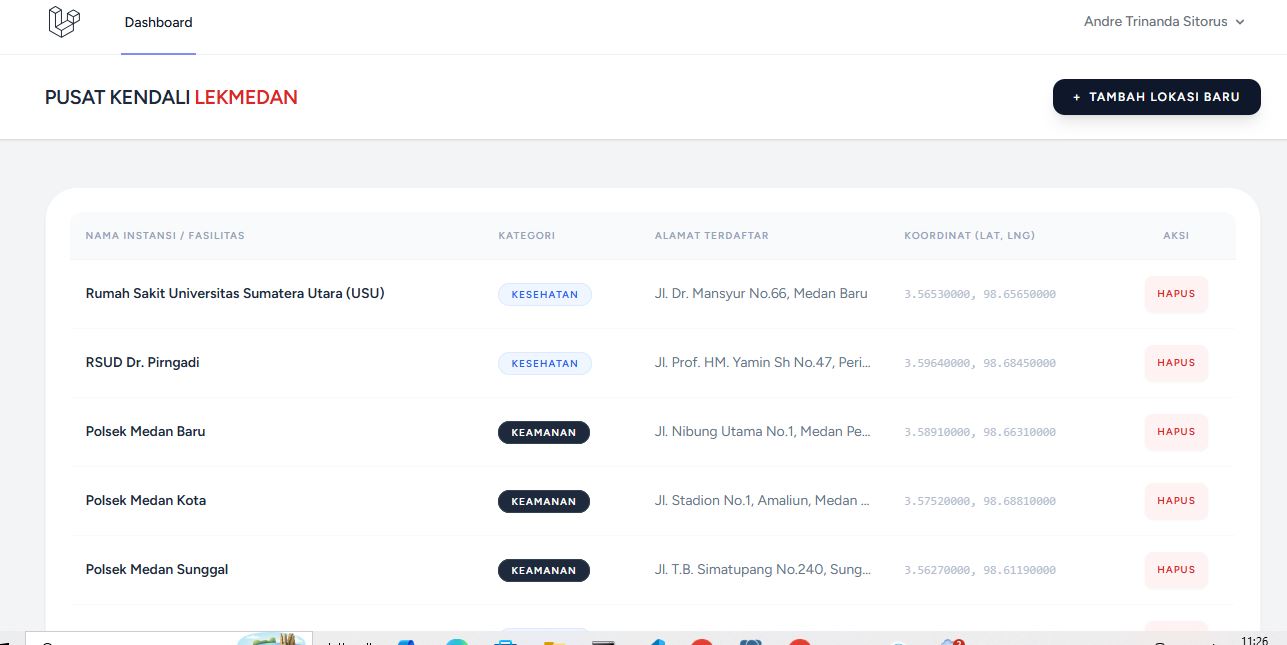Select the name Rumah Sakit Universitas Sumatera Utara (USU)
The width and height of the screenshot is (1287, 645).
[x=235, y=294]
